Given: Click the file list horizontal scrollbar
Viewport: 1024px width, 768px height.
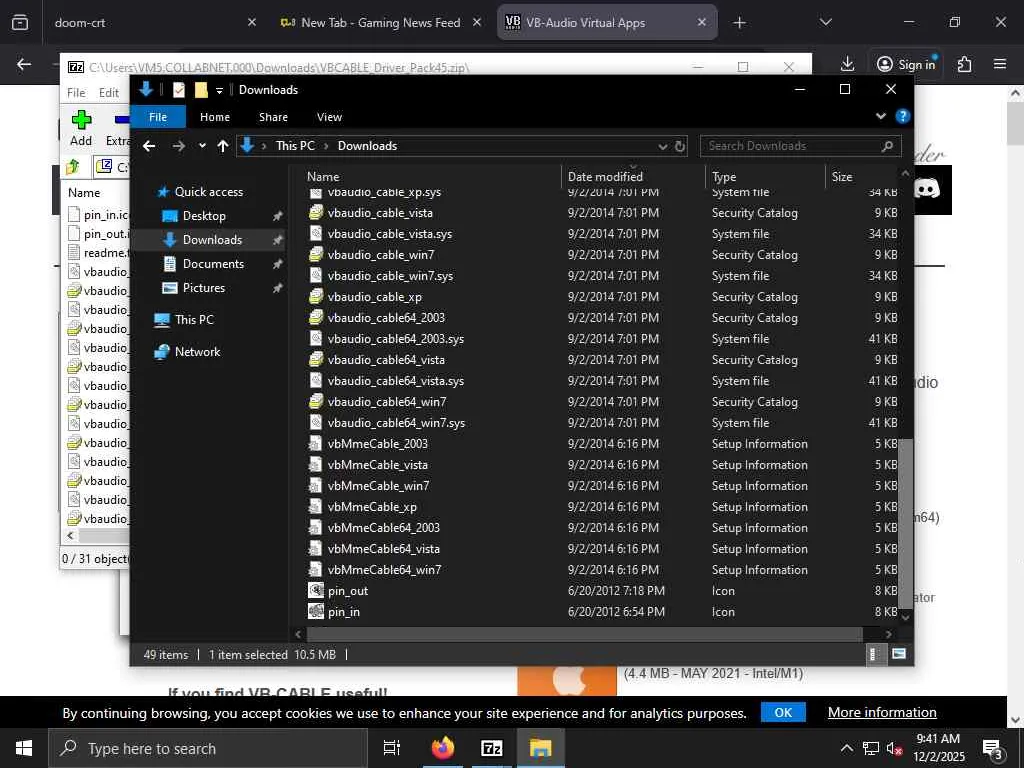Looking at the screenshot, I should click(x=584, y=634).
